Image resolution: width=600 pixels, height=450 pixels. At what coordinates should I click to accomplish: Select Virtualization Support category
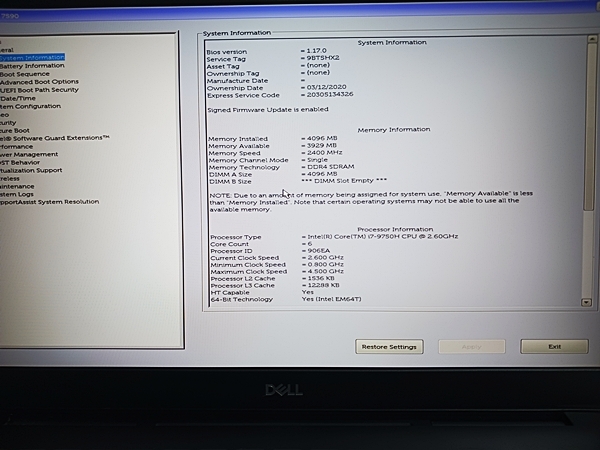[x=31, y=170]
